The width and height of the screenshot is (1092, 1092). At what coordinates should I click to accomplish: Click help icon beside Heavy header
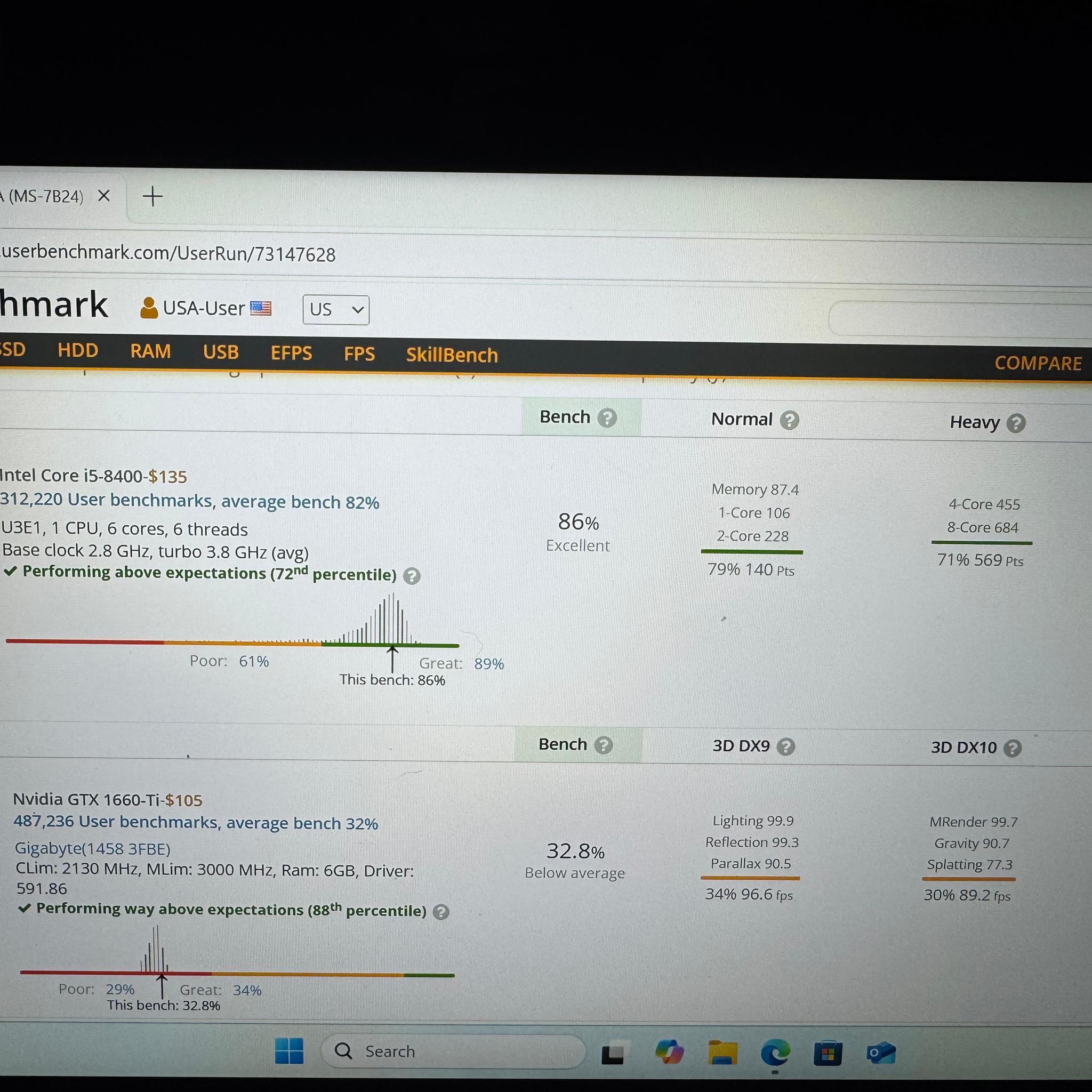click(x=1016, y=423)
